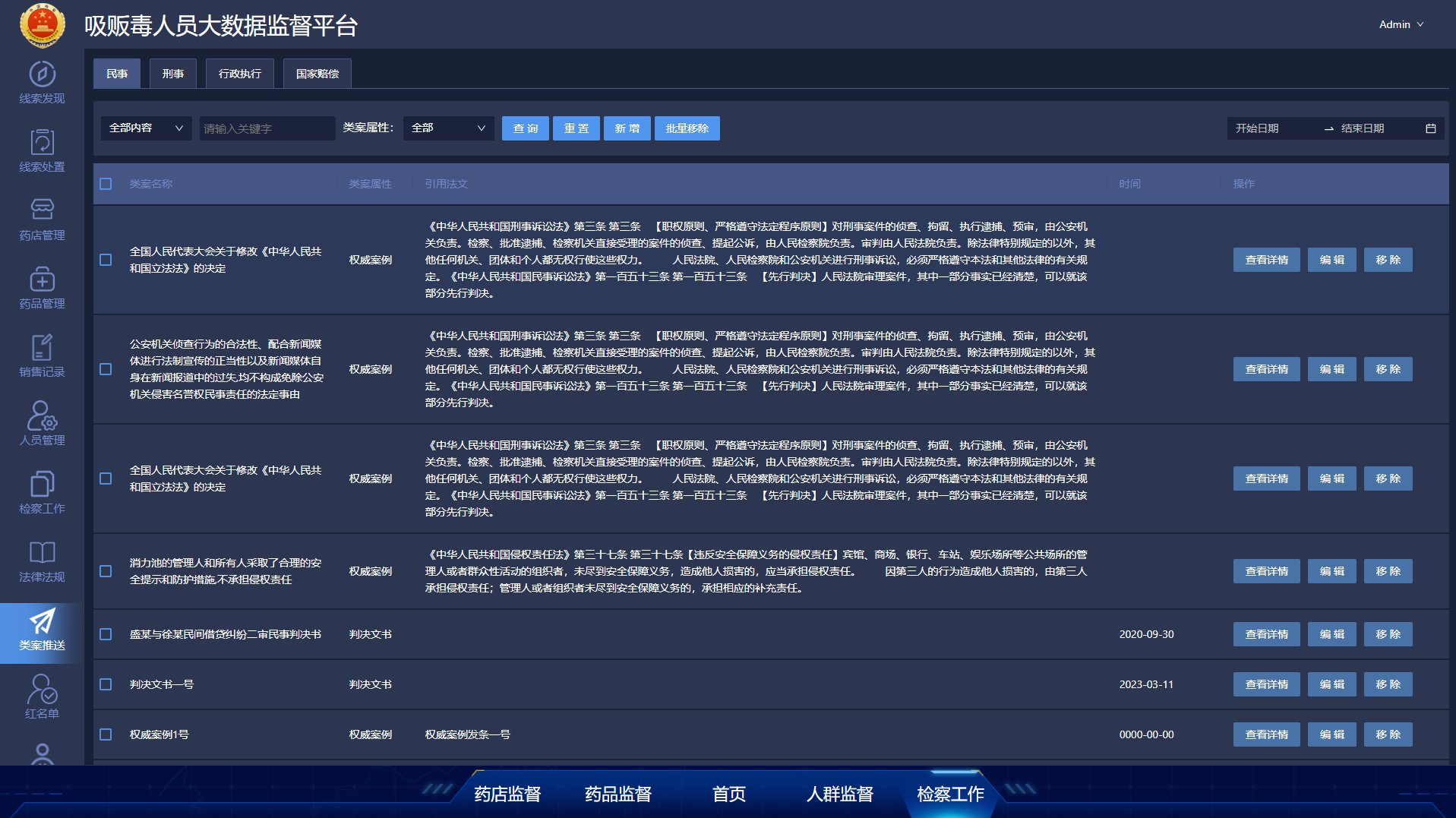Image resolution: width=1456 pixels, height=818 pixels.
Task: Expand the Admin user menu
Action: tap(1401, 24)
